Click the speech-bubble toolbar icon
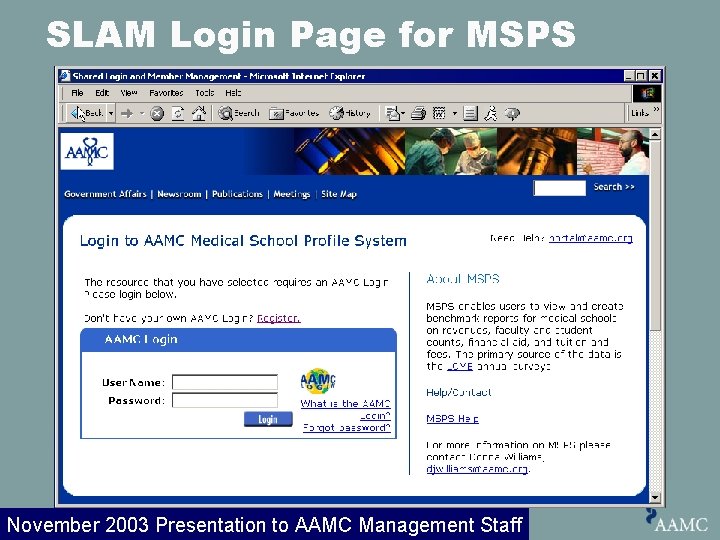The image size is (720, 540). tap(512, 113)
